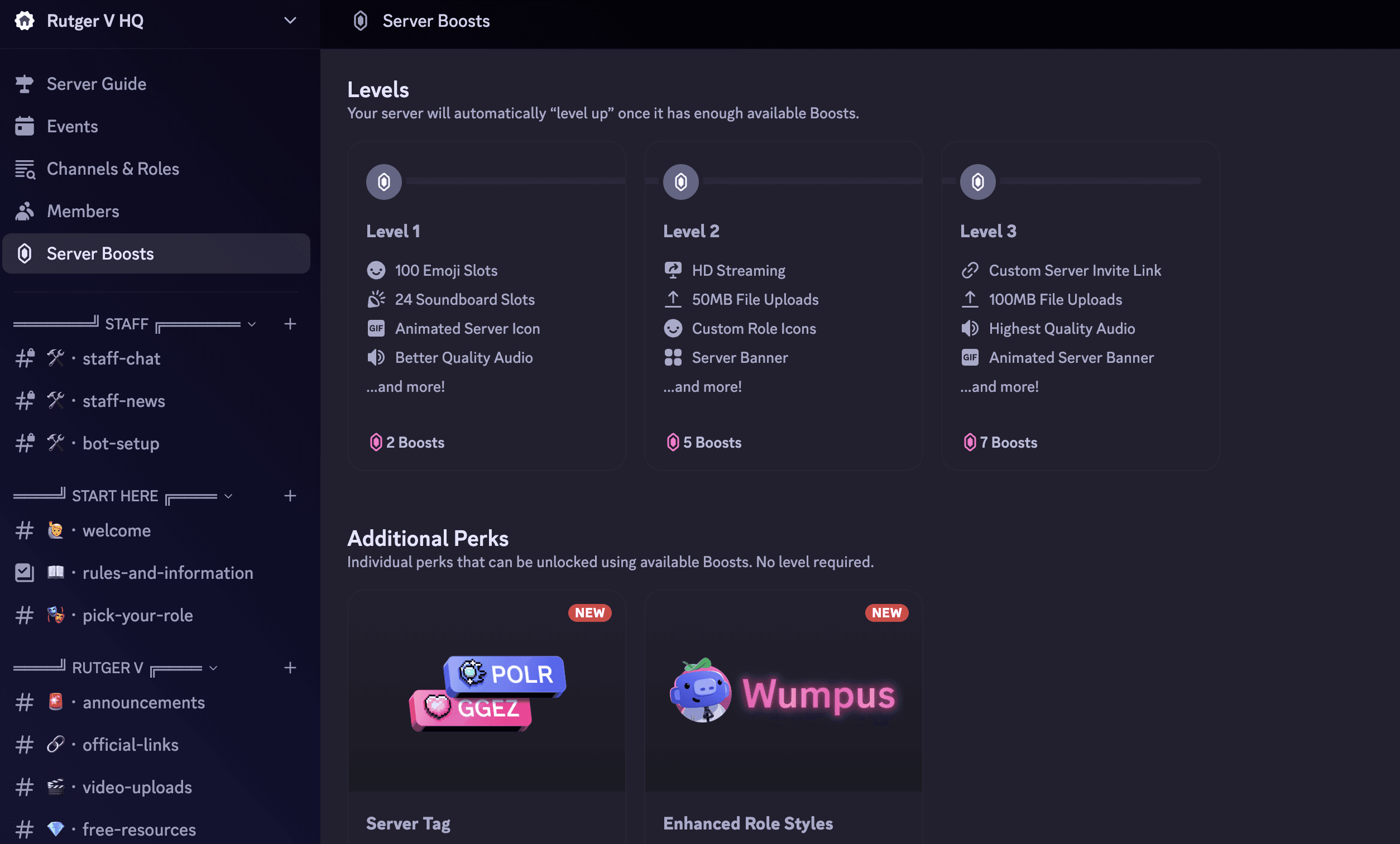This screenshot has width=1400, height=844.
Task: Click the Level 2 progress bar
Action: coord(813,181)
